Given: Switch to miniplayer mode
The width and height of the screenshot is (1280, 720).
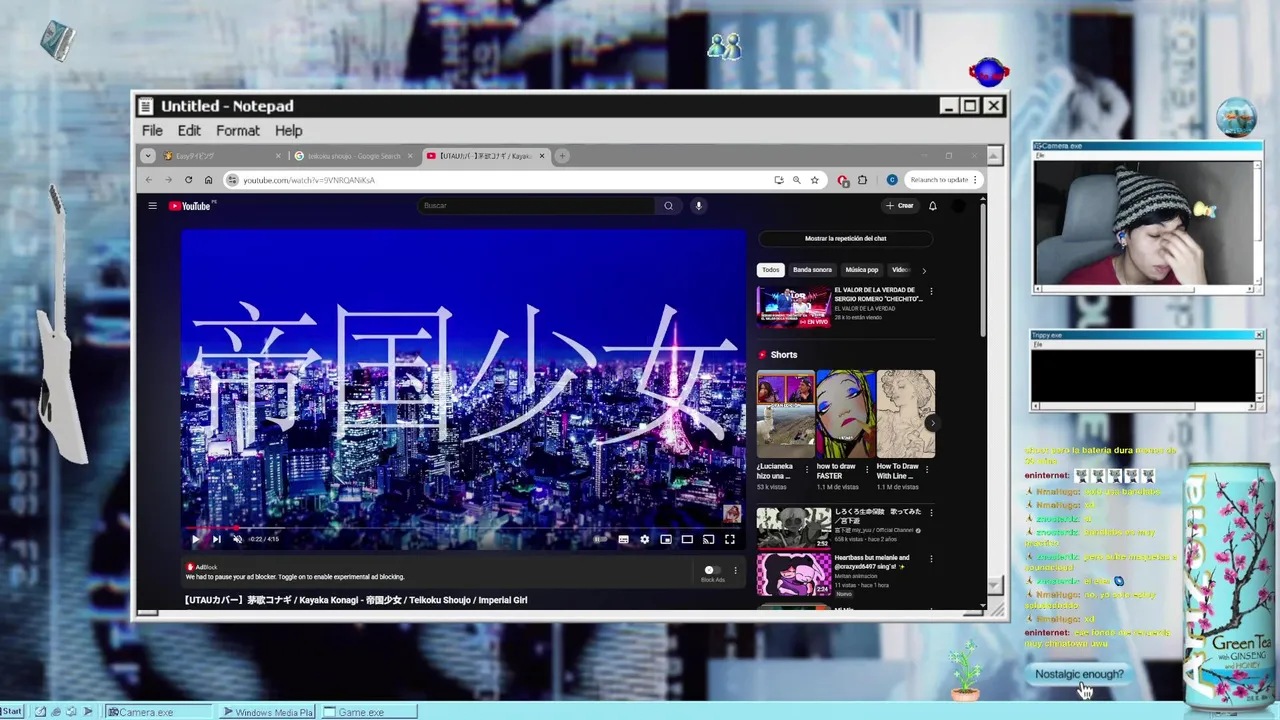Looking at the screenshot, I should click(x=666, y=539).
